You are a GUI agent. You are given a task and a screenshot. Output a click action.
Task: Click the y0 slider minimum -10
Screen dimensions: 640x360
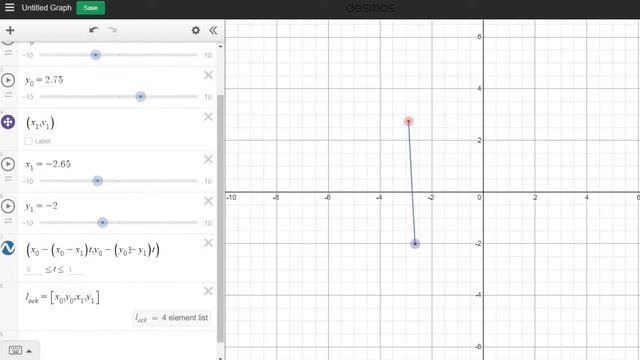coord(28,97)
